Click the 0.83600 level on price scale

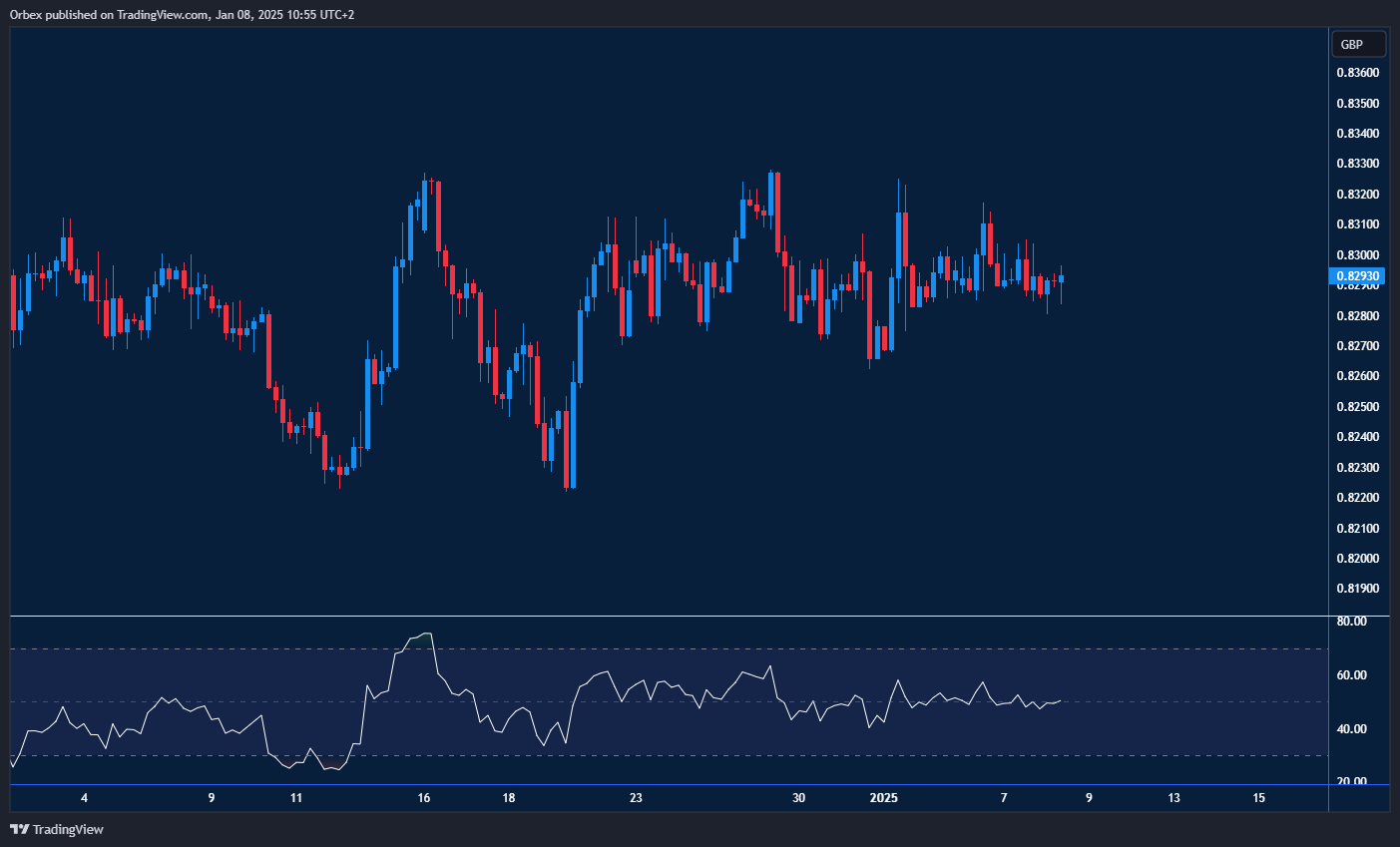pyautogui.click(x=1357, y=73)
